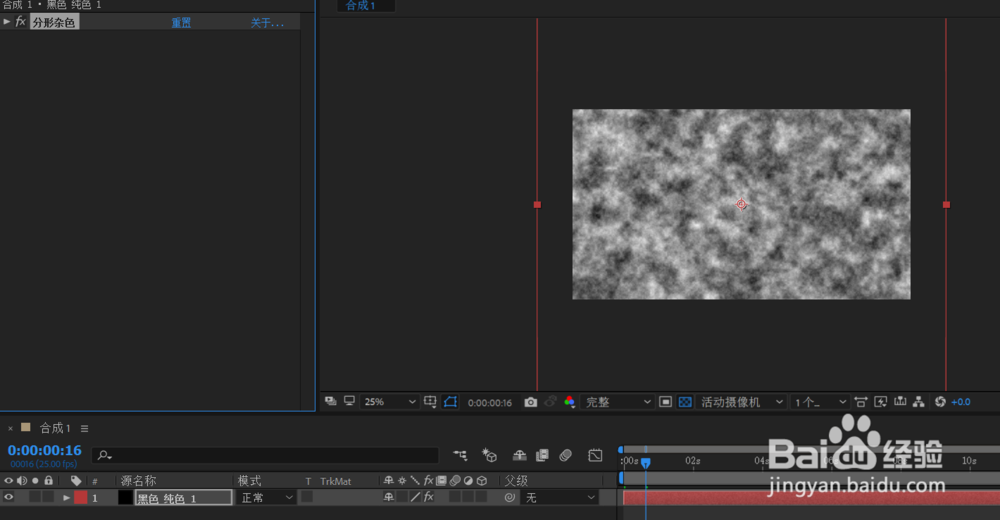This screenshot has height=520, width=1000.
Task: Enable motion blur for the composition
Action: pos(566,456)
